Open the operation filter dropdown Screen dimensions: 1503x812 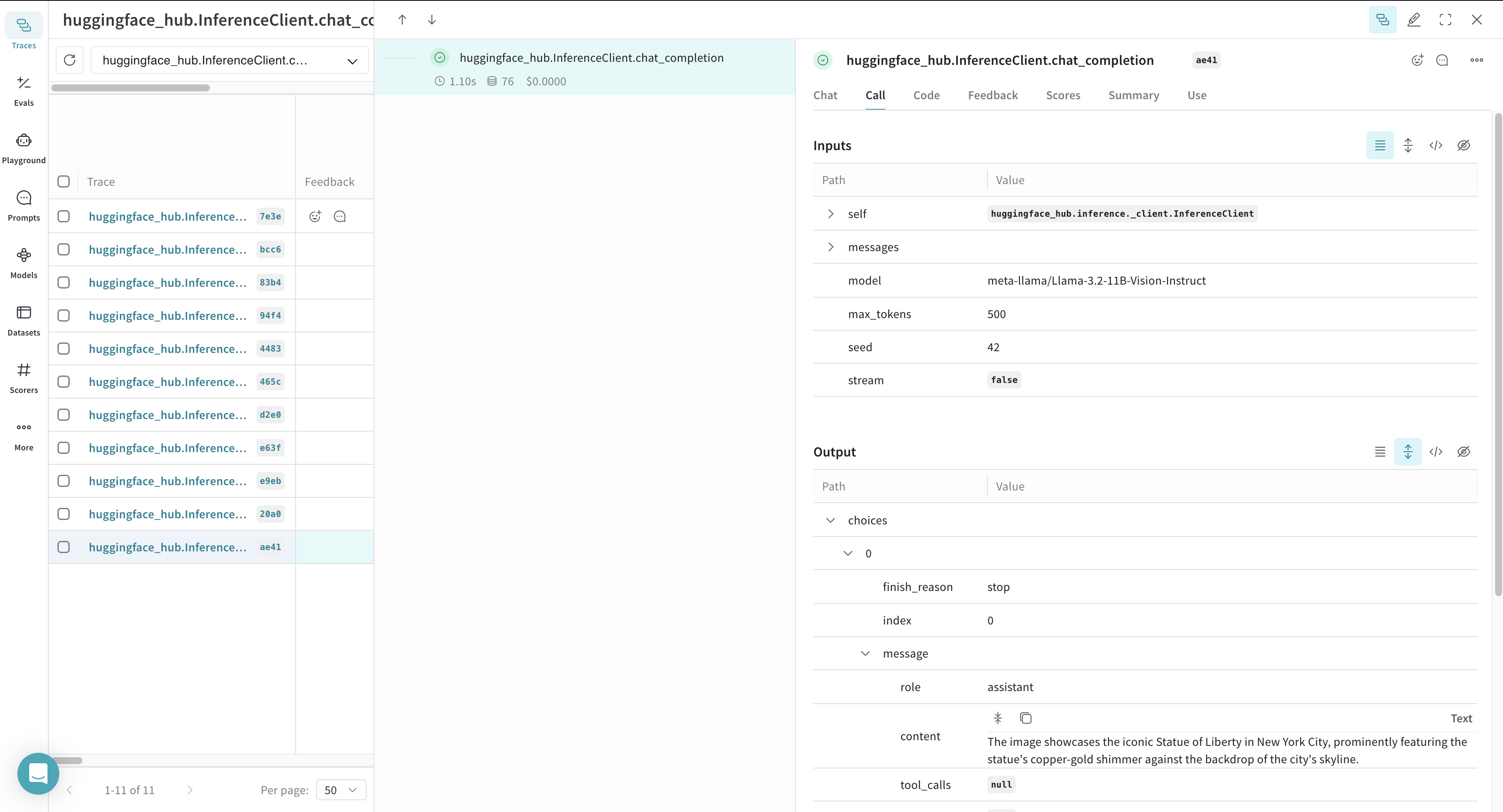point(230,60)
